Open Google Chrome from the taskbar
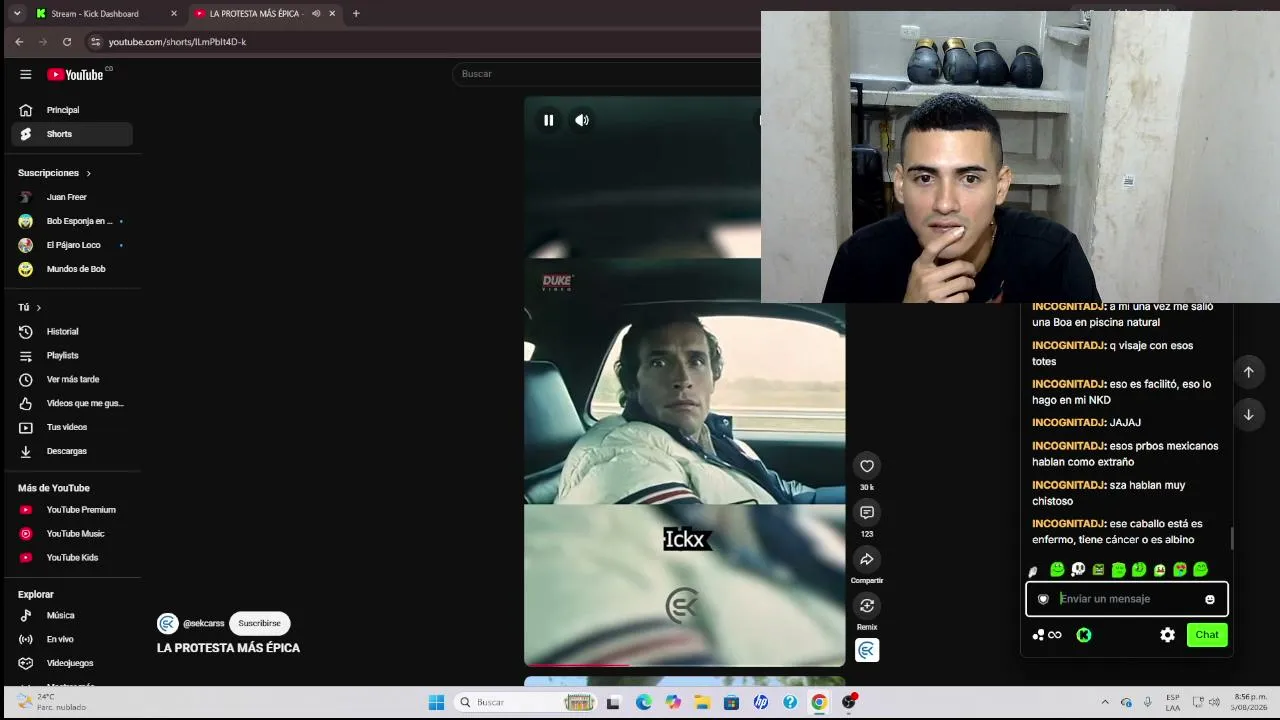This screenshot has width=1280, height=720. click(819, 702)
